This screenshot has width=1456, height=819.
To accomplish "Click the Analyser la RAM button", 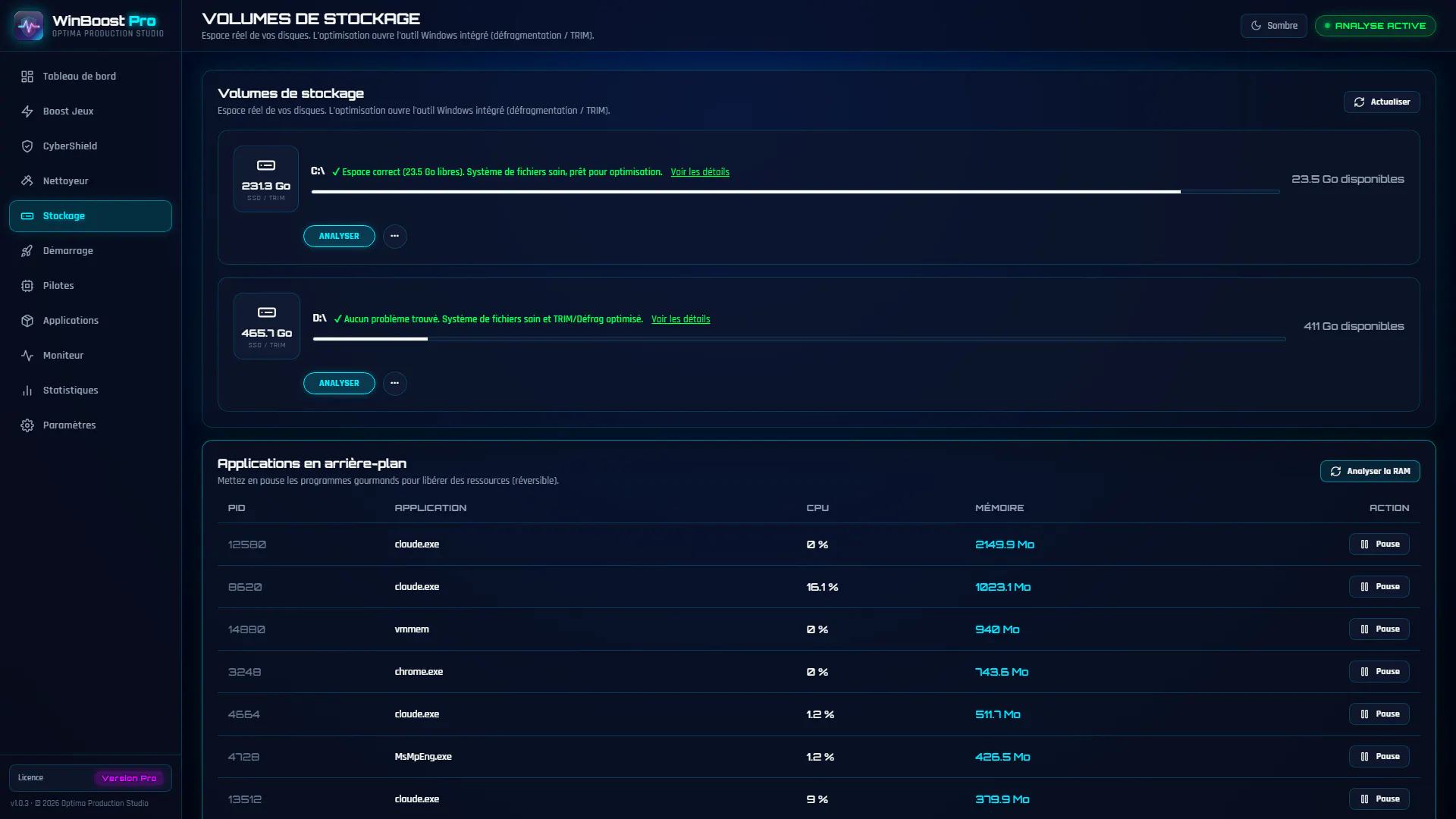I will click(1370, 472).
